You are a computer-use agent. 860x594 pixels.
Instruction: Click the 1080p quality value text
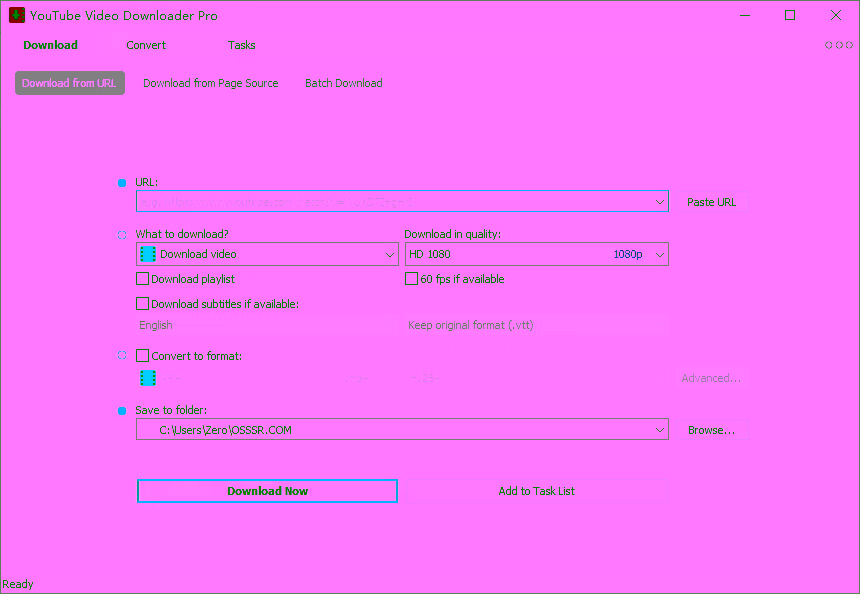tap(627, 254)
